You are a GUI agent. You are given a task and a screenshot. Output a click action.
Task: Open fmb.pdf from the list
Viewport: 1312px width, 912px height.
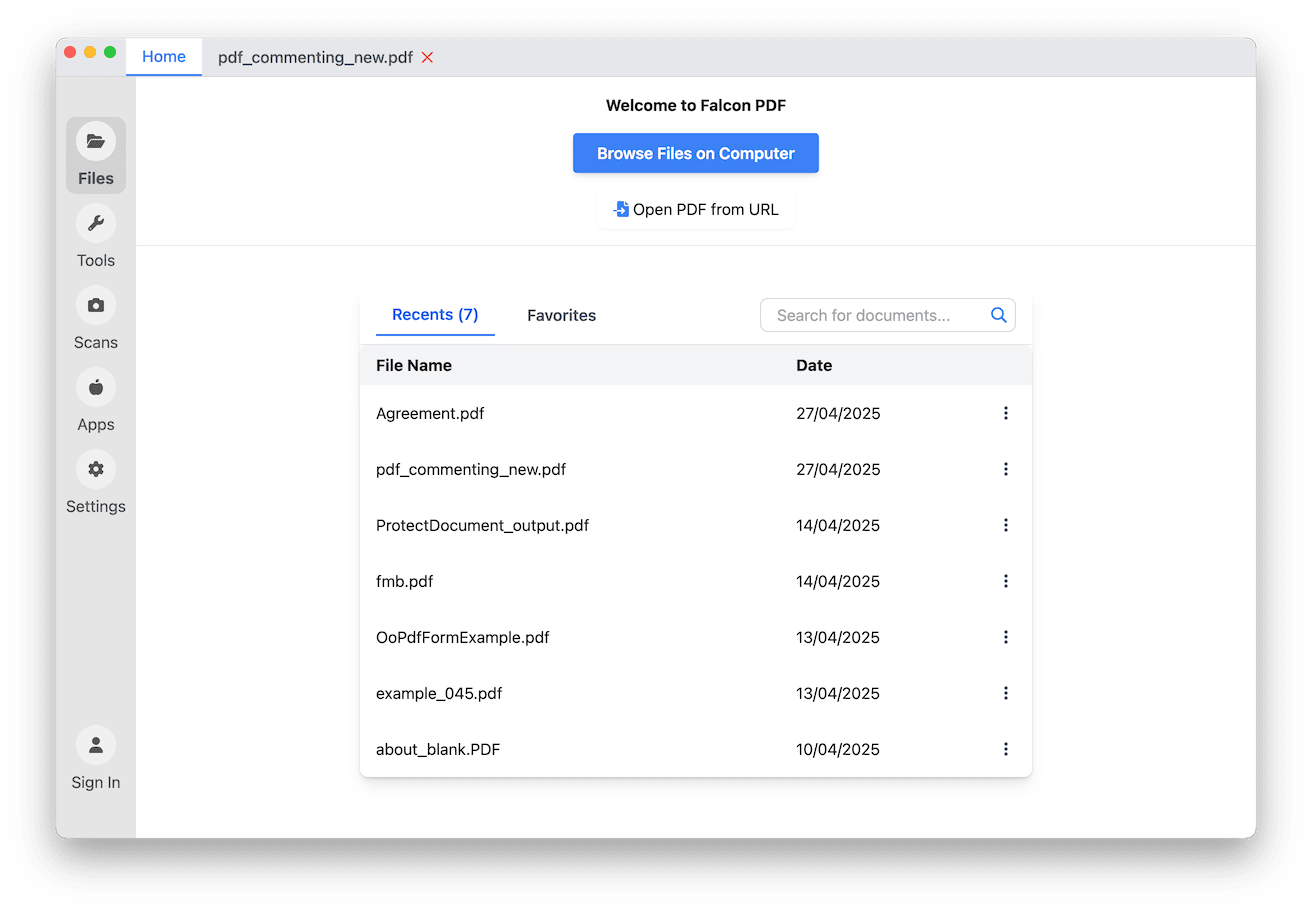(x=404, y=581)
